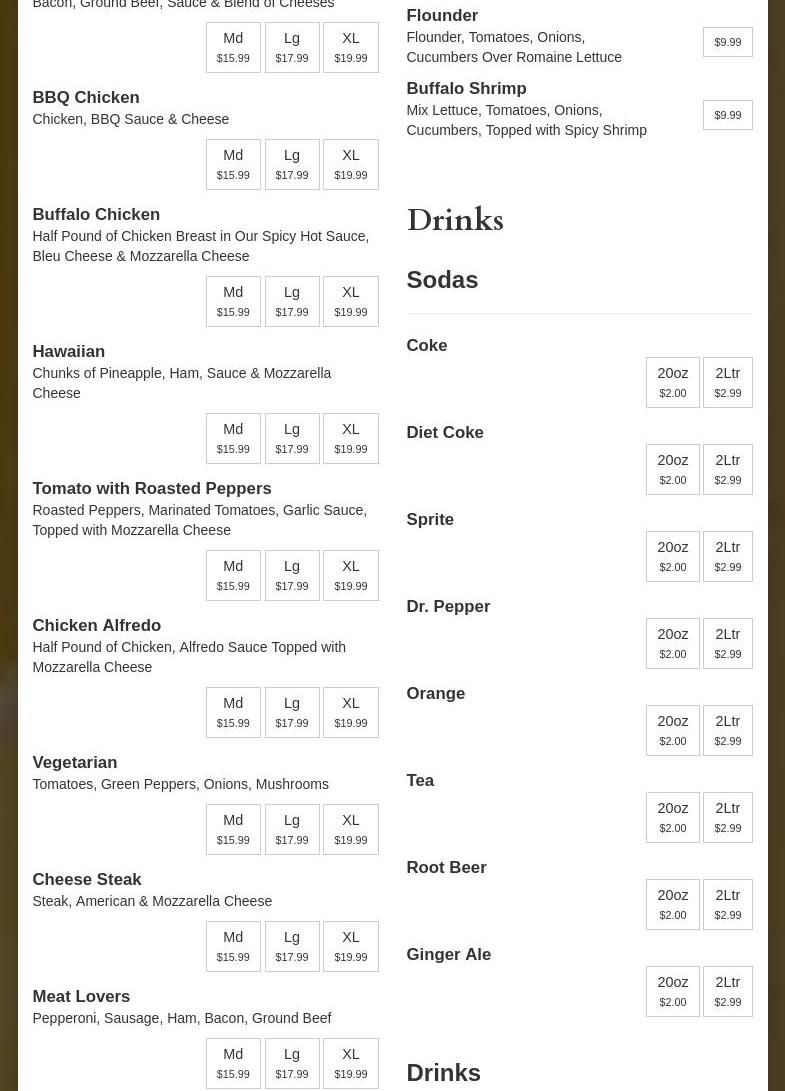Pick 20oz Sprite

[672, 556]
